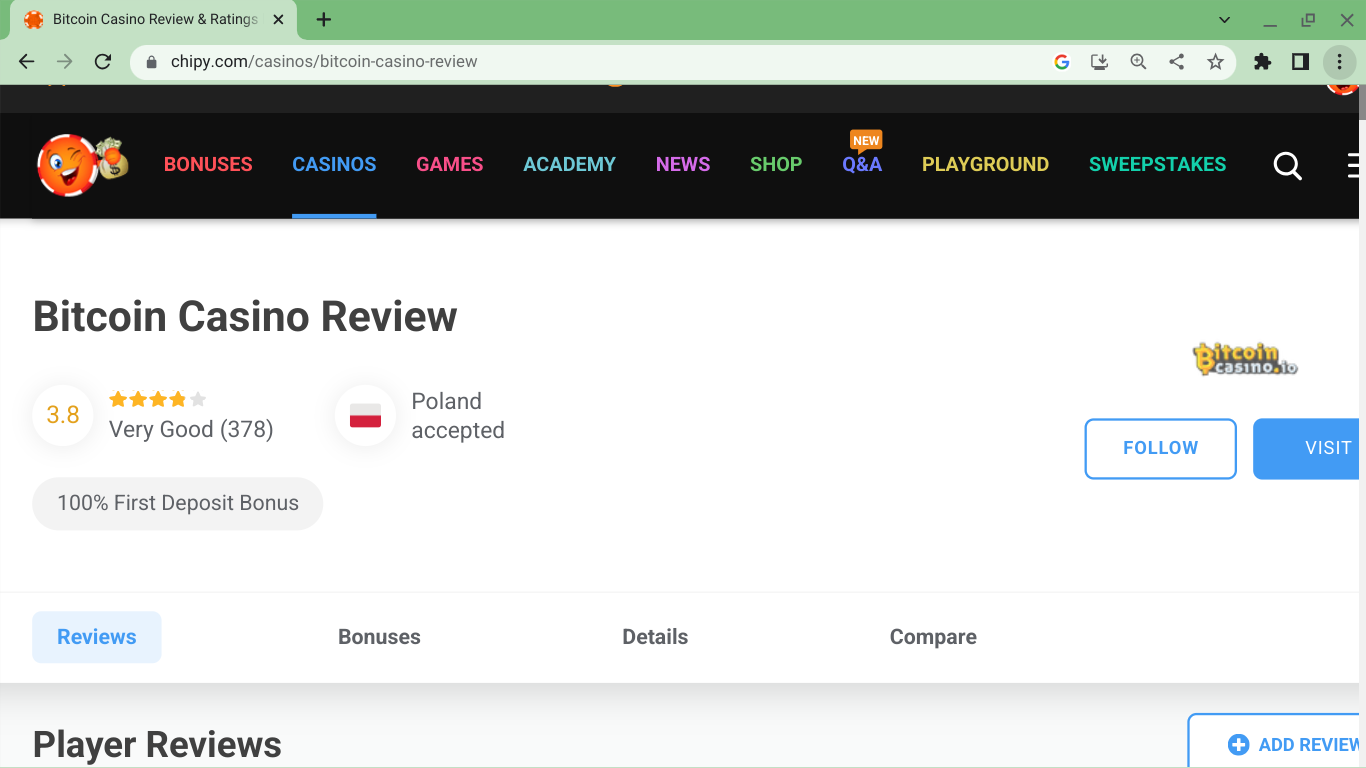Switch to the Bonuses tab below review
This screenshot has width=1366, height=768.
(x=379, y=637)
